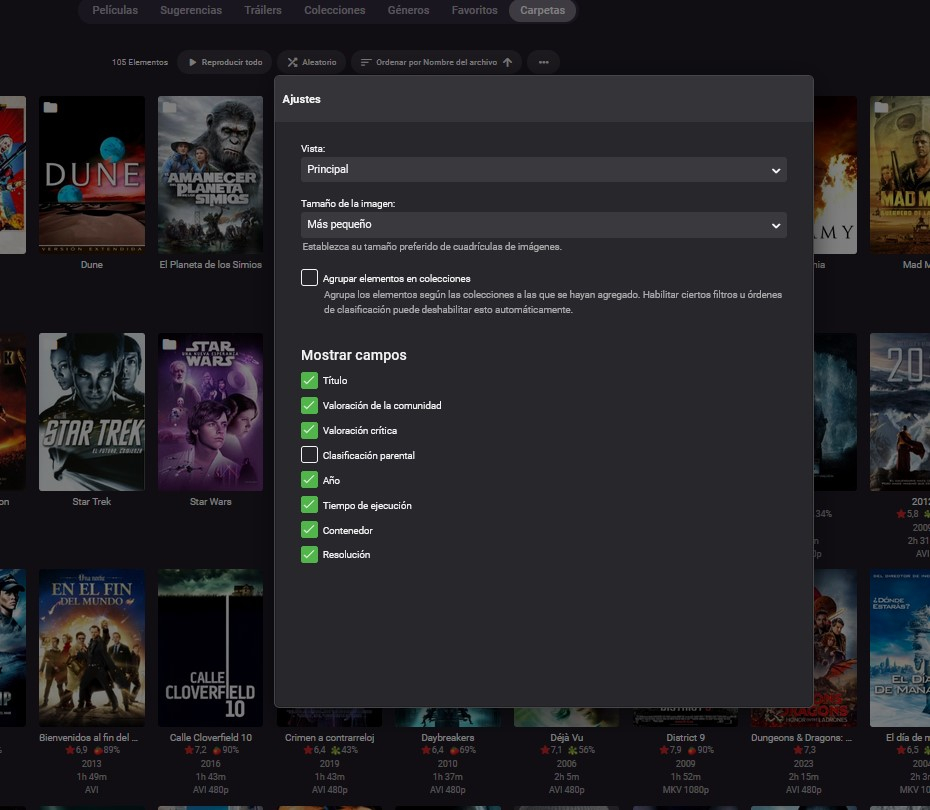Click the 105 Elementos count text

[140, 62]
